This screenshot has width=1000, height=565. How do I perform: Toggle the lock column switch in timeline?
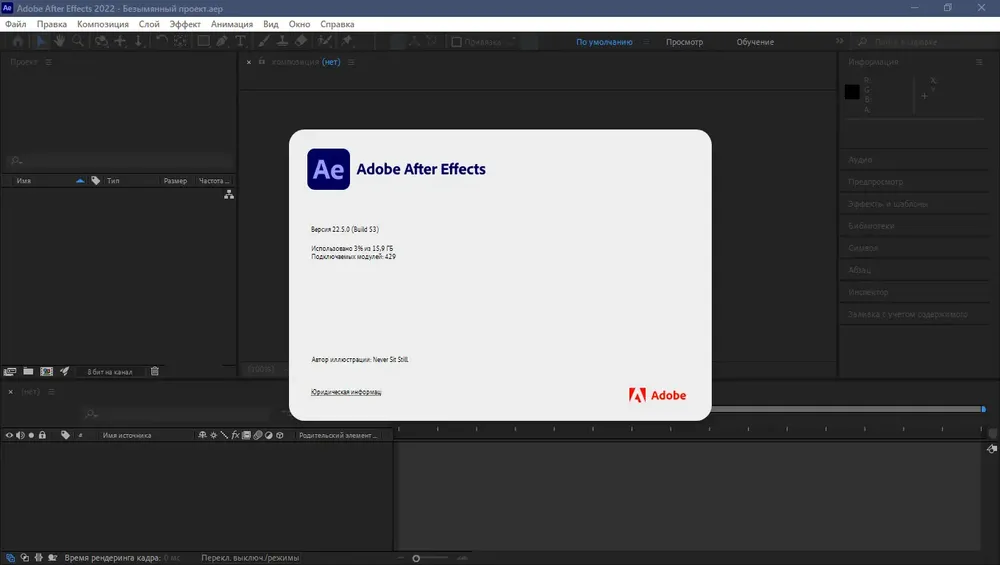click(42, 435)
